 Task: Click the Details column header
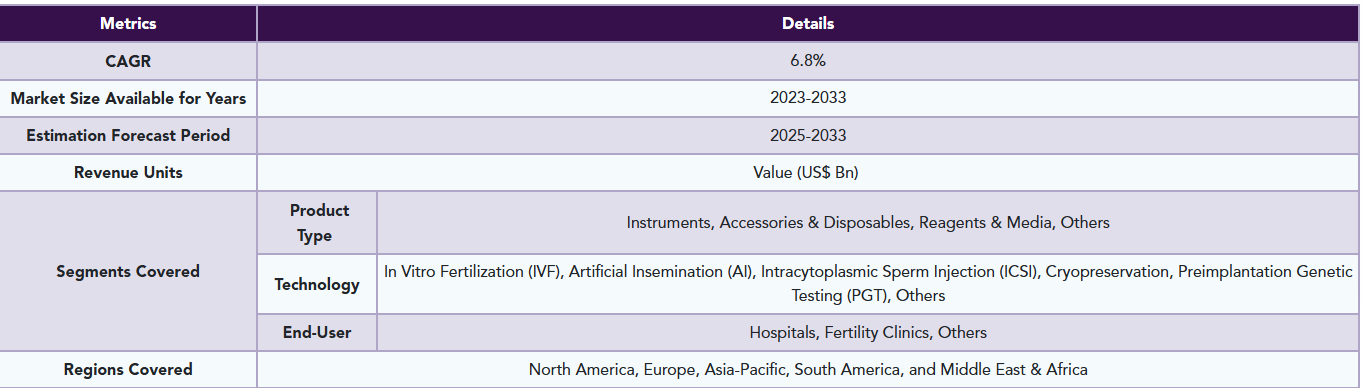(x=808, y=23)
